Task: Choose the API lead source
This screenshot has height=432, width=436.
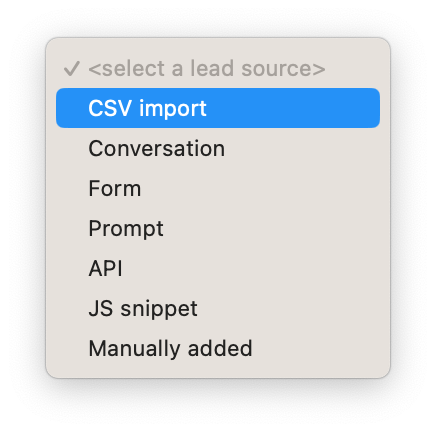Action: [x=218, y=268]
